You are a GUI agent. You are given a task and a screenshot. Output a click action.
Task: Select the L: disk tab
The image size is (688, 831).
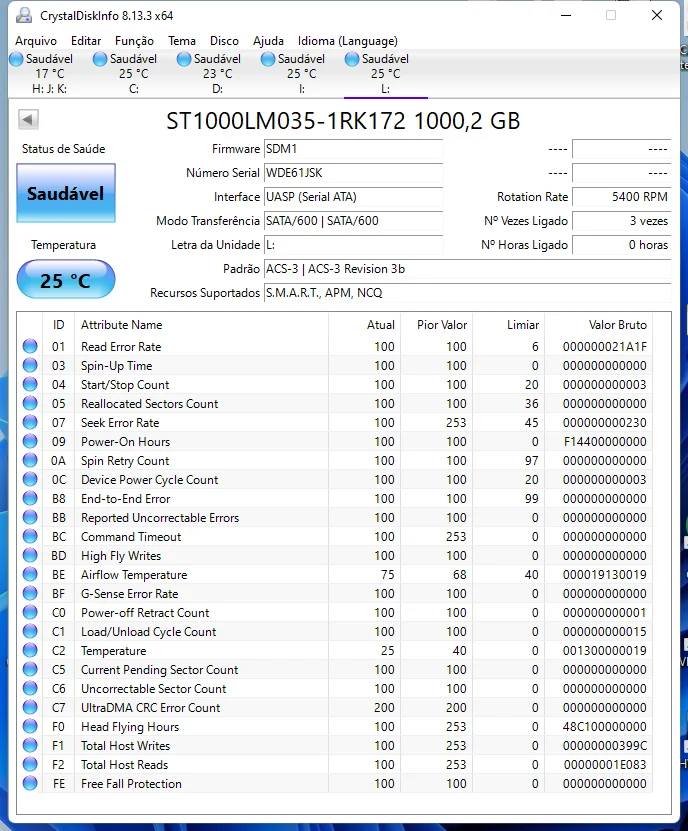(x=385, y=74)
